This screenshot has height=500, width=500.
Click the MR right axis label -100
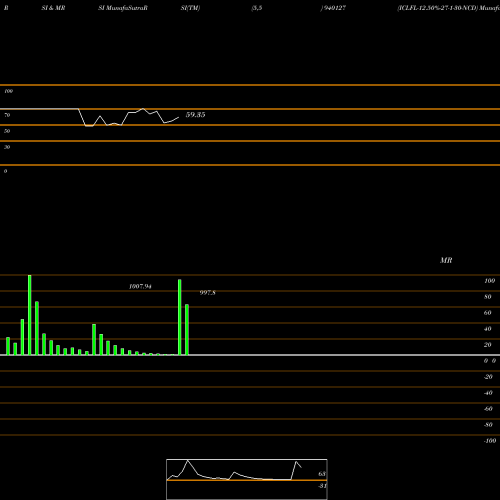coord(490,441)
